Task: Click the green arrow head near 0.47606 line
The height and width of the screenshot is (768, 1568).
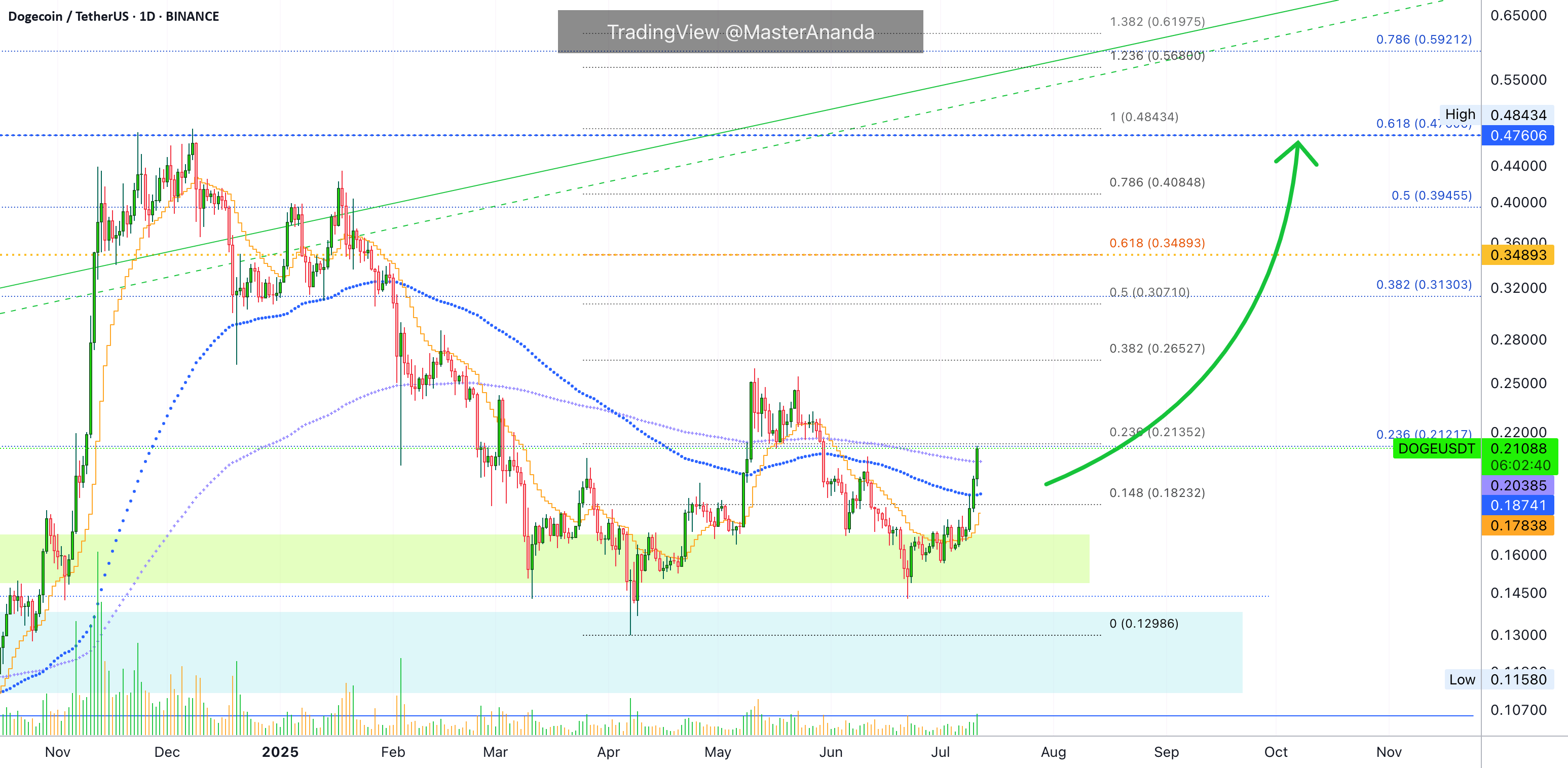Action: point(1296,153)
